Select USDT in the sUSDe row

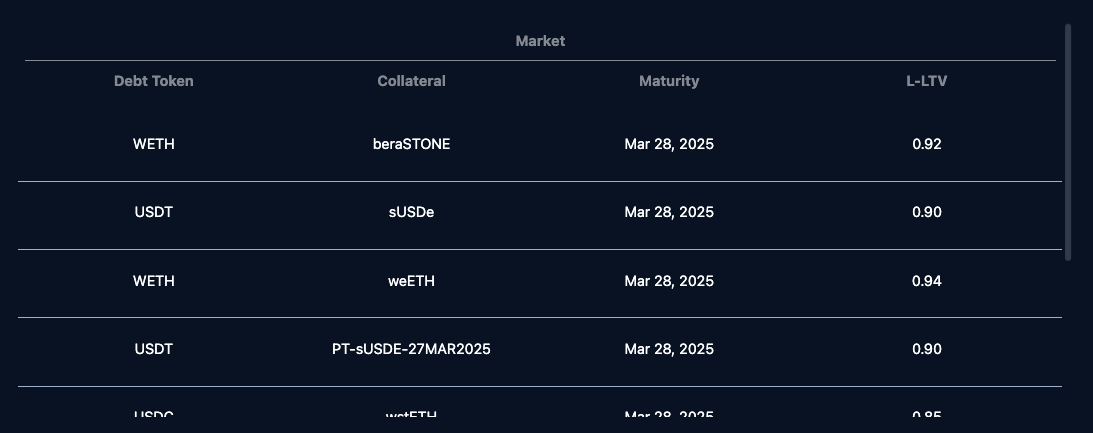(x=154, y=212)
